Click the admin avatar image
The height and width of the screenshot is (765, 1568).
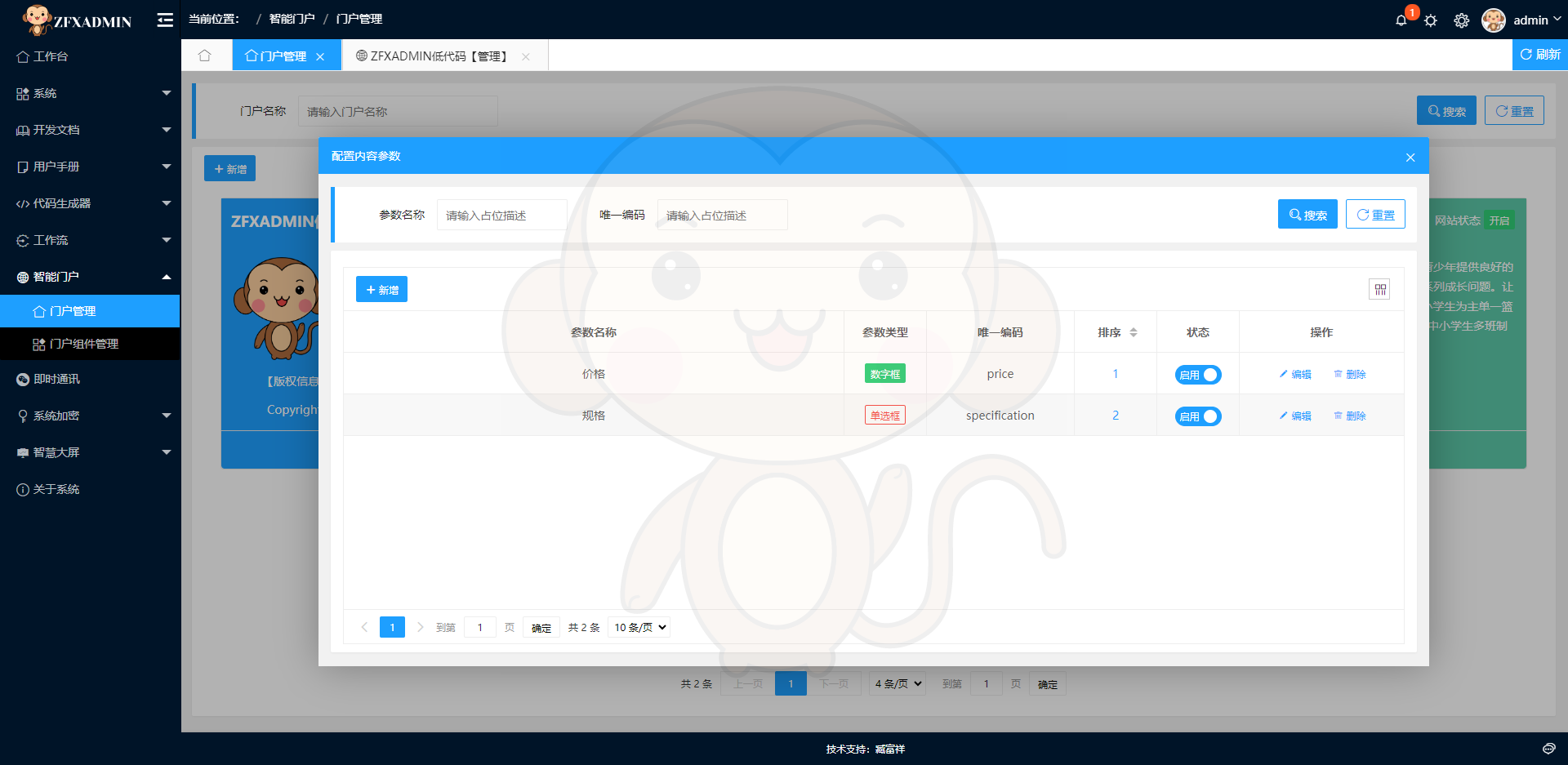tap(1494, 20)
